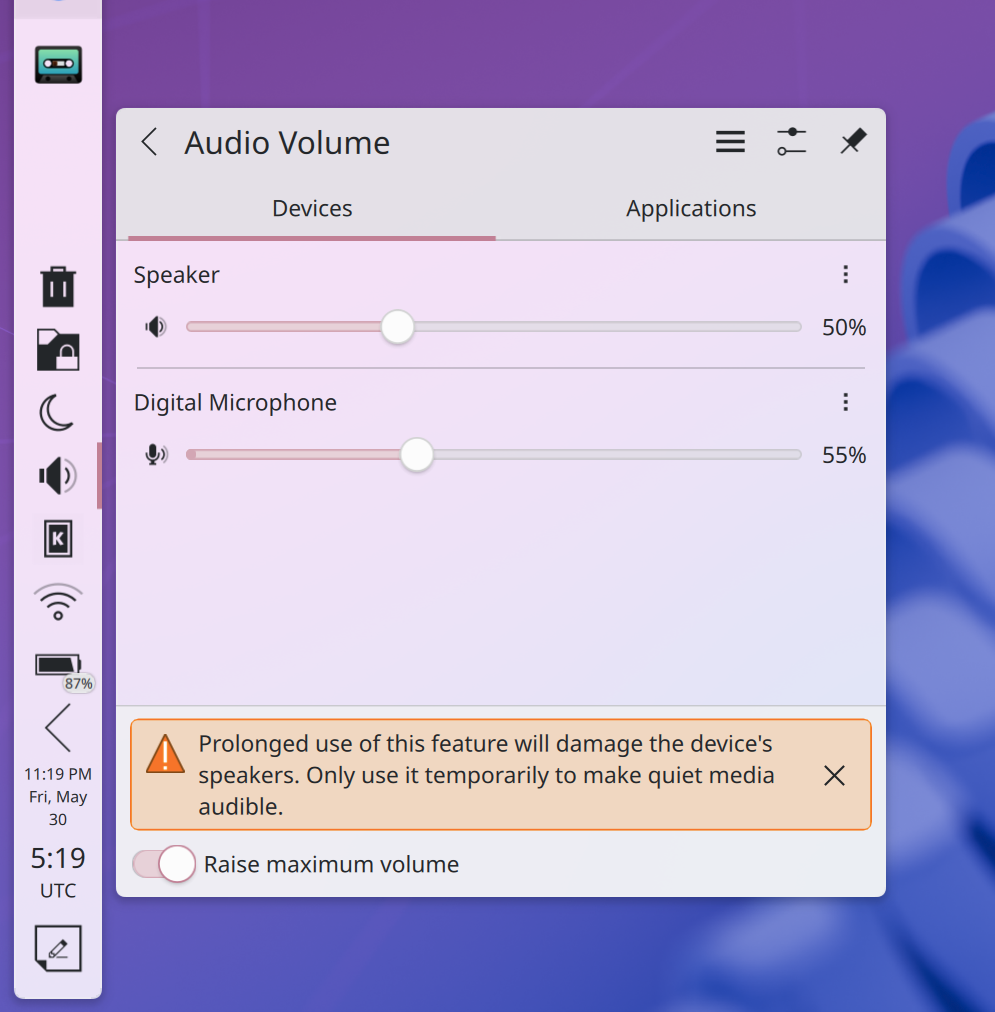Select the Devices tab

[312, 209]
